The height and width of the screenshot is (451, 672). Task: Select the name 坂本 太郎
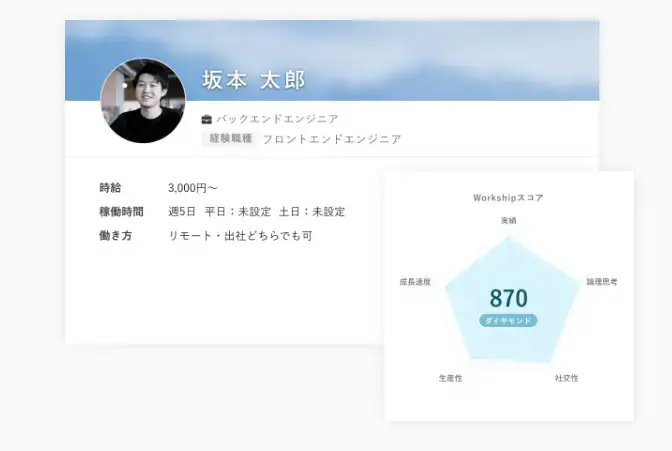(254, 80)
